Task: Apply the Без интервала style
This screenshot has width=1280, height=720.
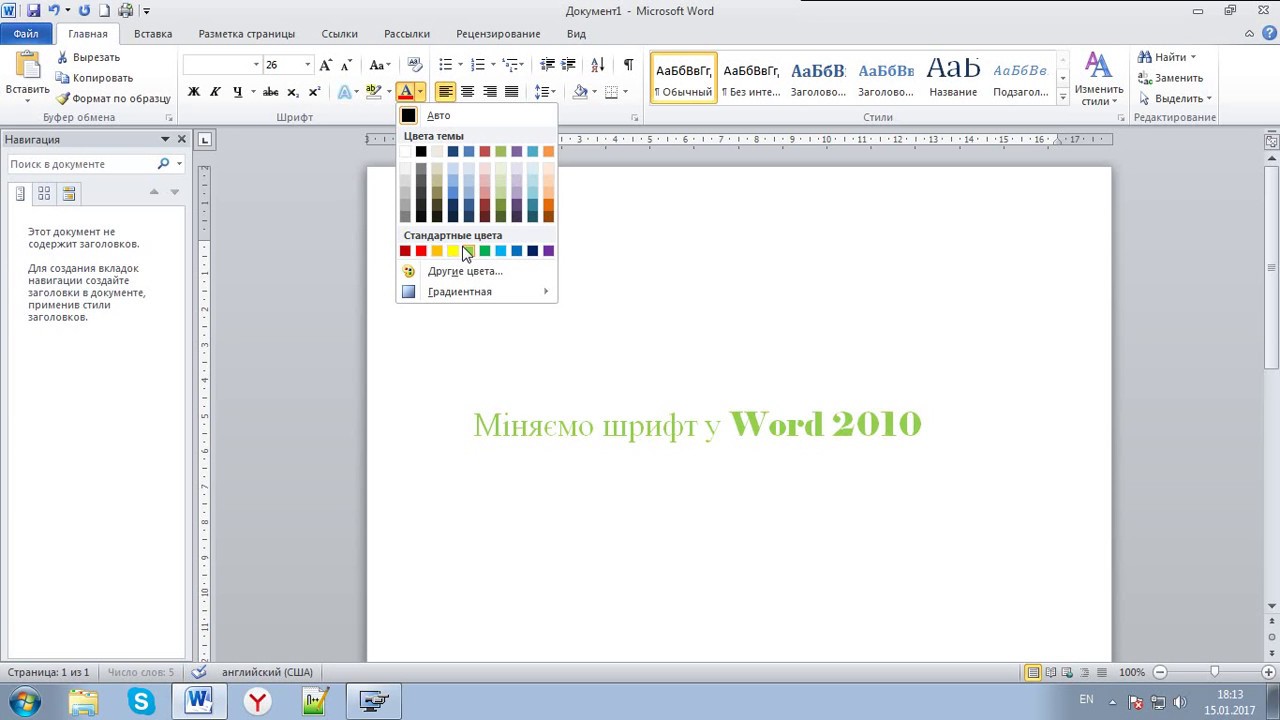Action: 751,79
